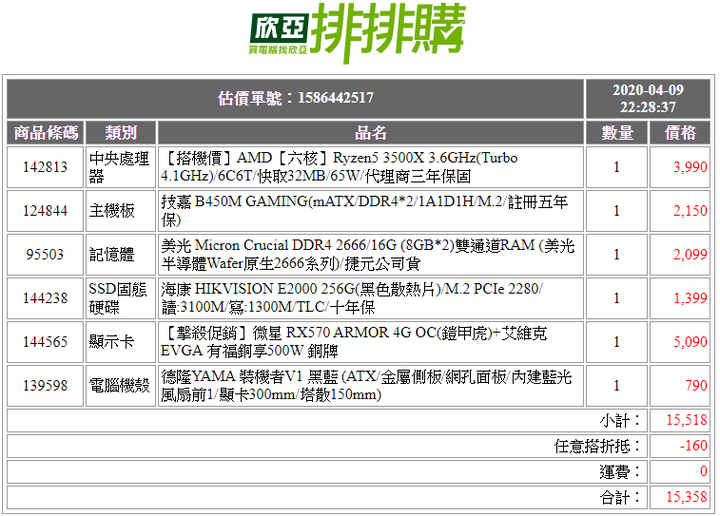Click the 商品條碼 column header
Image resolution: width=720 pixels, height=516 pixels.
point(45,133)
